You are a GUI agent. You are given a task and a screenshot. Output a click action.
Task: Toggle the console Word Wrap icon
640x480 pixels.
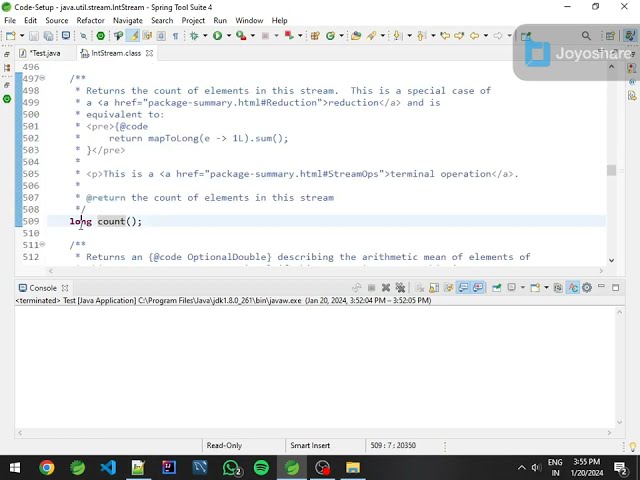(x=449, y=288)
